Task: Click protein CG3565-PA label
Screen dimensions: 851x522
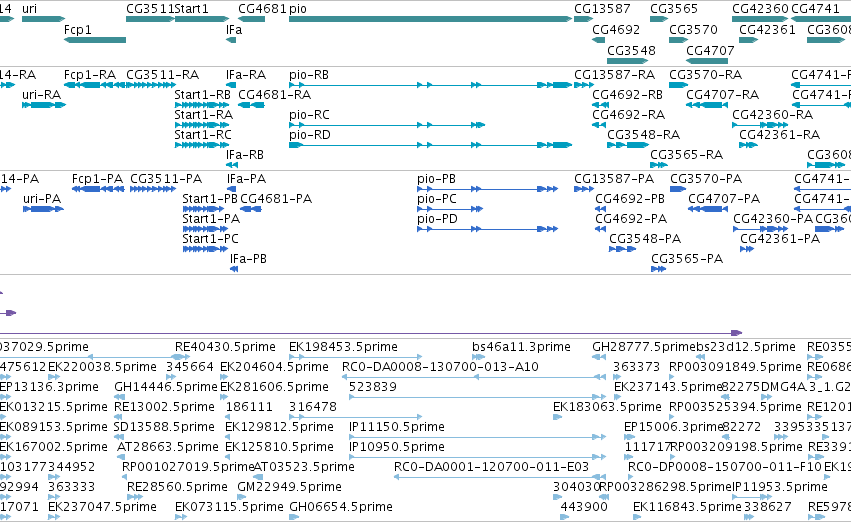Action: 687,259
